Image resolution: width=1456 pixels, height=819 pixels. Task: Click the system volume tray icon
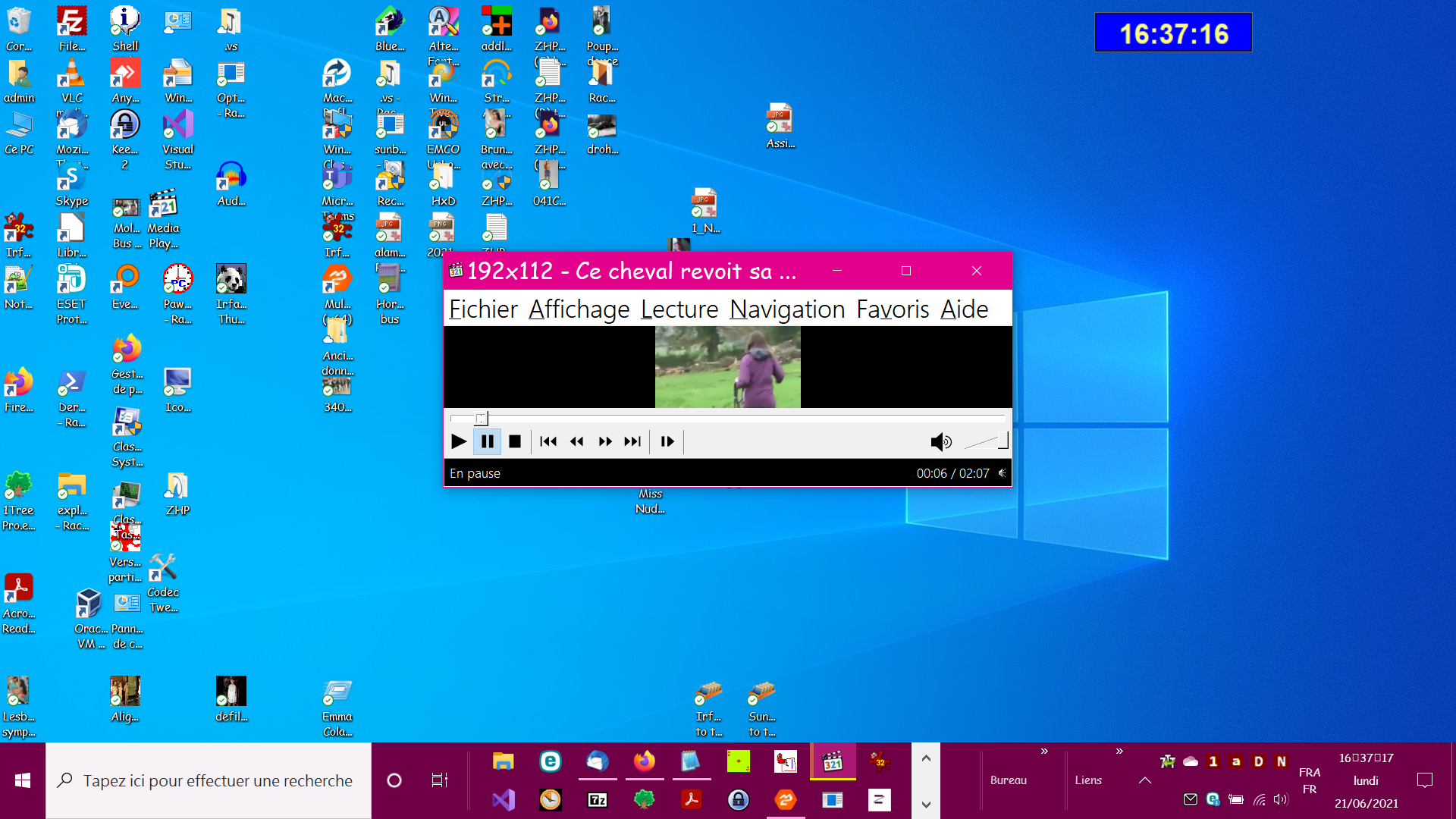tap(1281, 799)
